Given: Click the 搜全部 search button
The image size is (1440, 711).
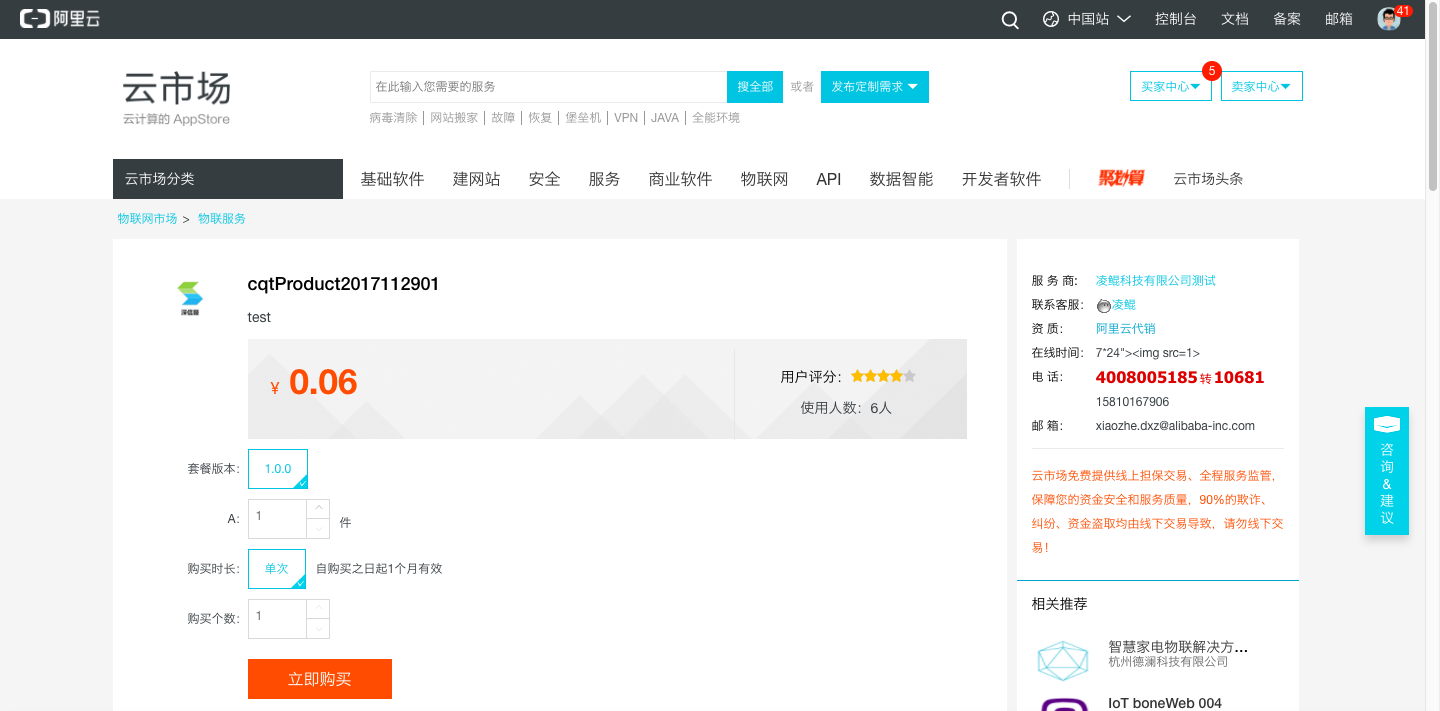Looking at the screenshot, I should (x=755, y=87).
